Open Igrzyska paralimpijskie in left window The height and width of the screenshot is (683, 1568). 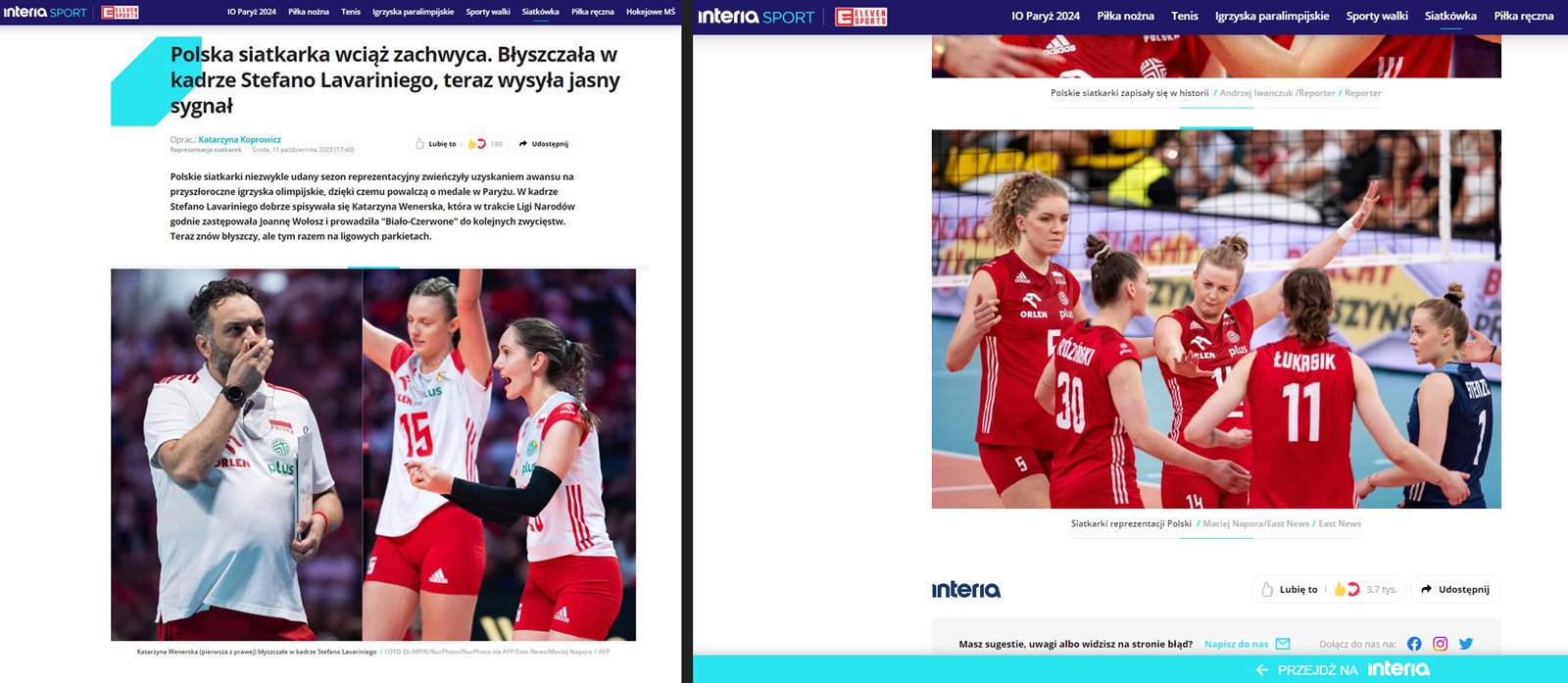[413, 12]
